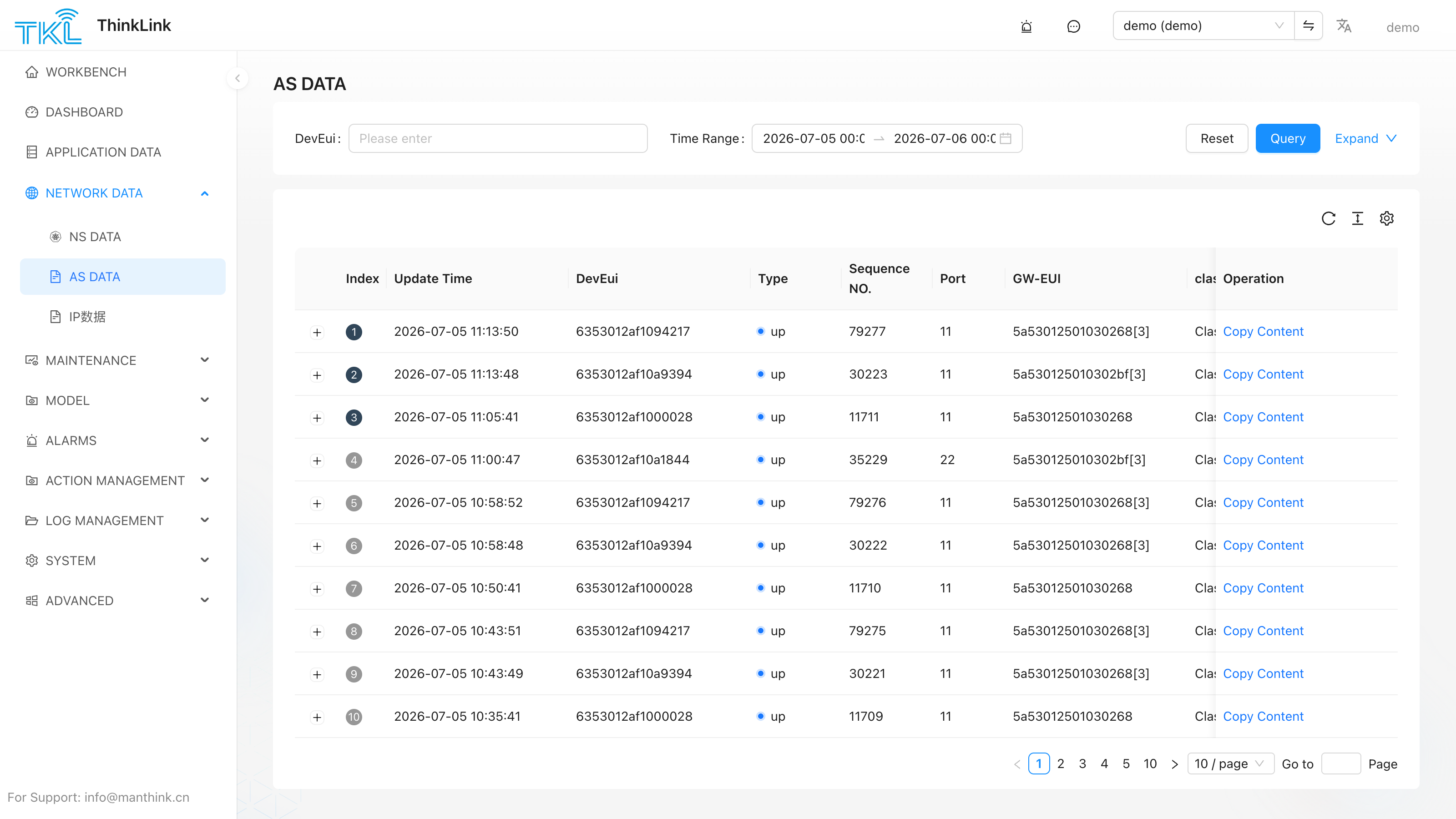The width and height of the screenshot is (1456, 819).
Task: Click port value 22
Action: tap(947, 460)
